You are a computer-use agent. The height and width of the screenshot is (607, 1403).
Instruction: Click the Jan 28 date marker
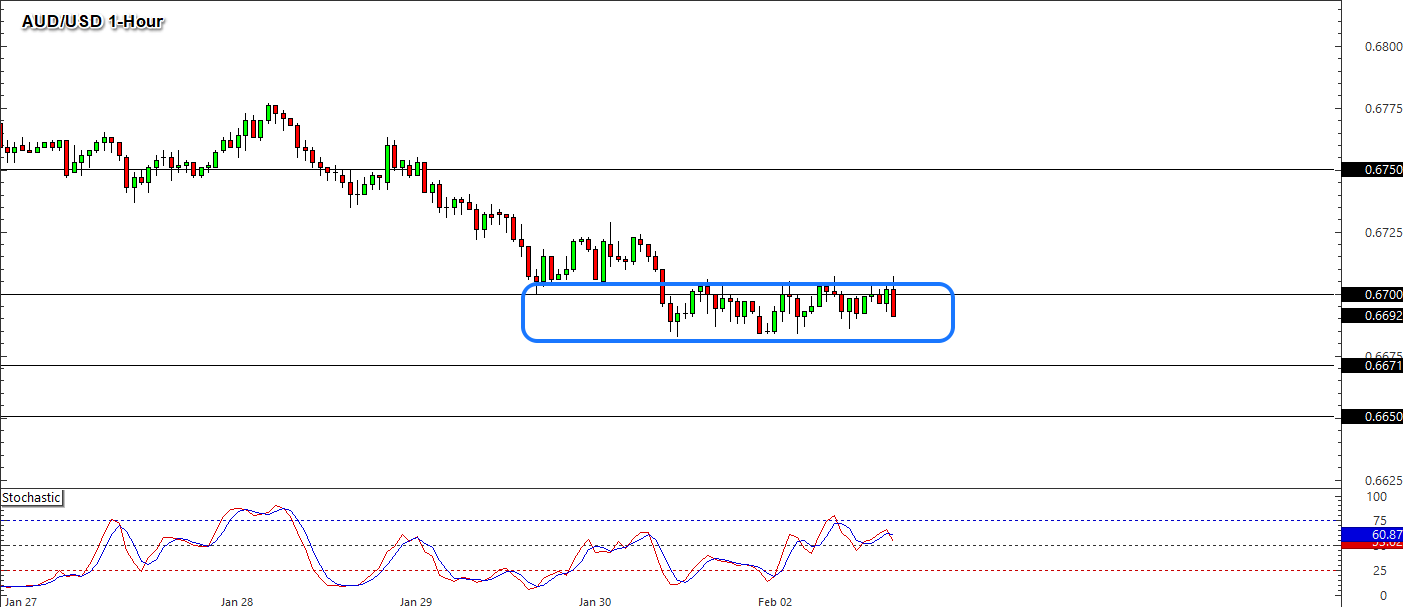[x=237, y=601]
